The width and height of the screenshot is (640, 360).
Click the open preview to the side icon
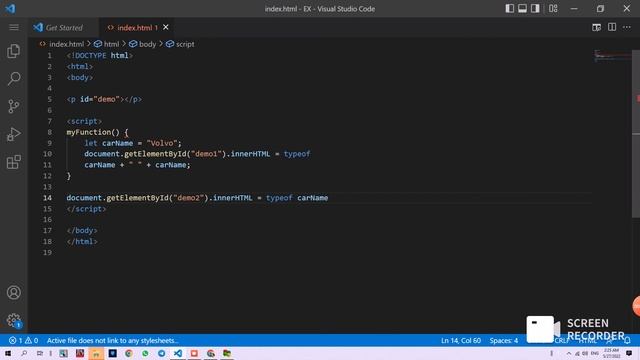(x=596, y=27)
